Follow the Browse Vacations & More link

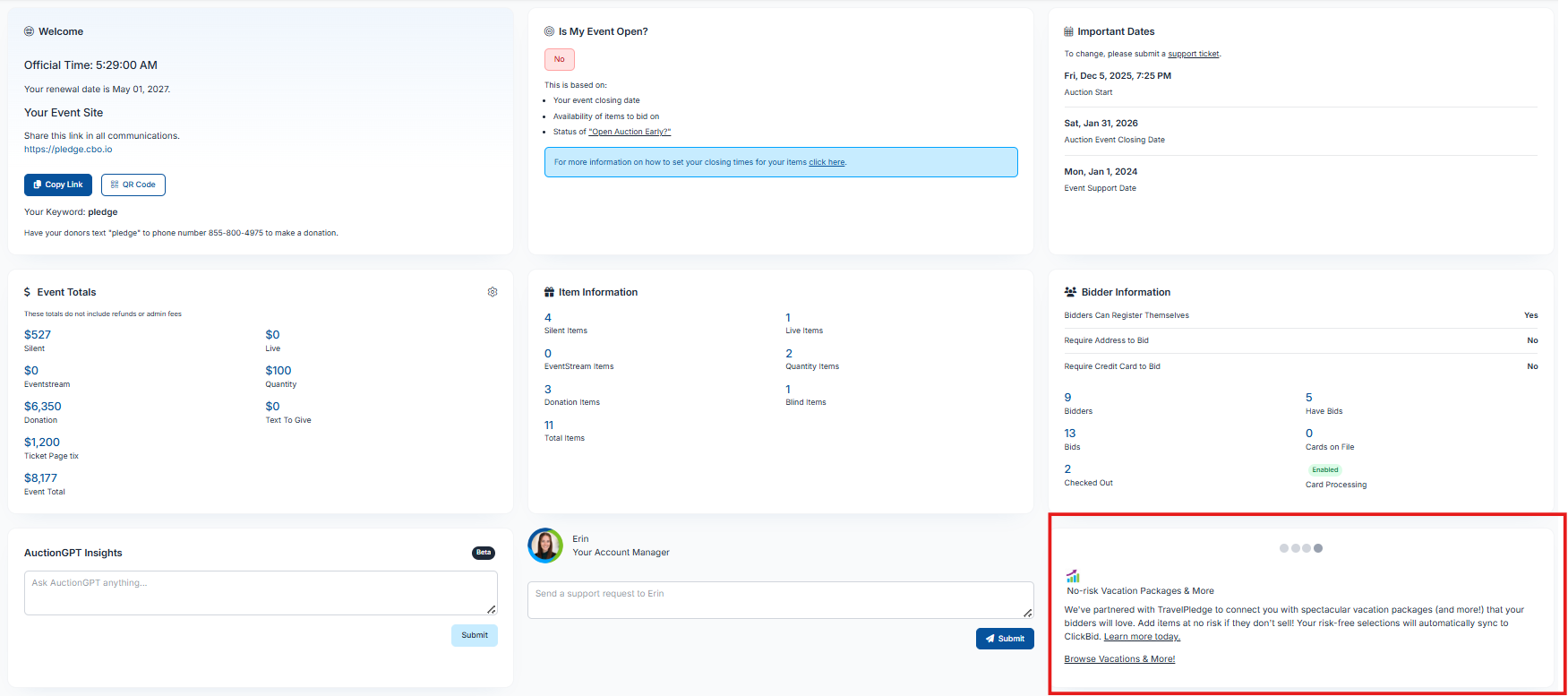point(1119,659)
